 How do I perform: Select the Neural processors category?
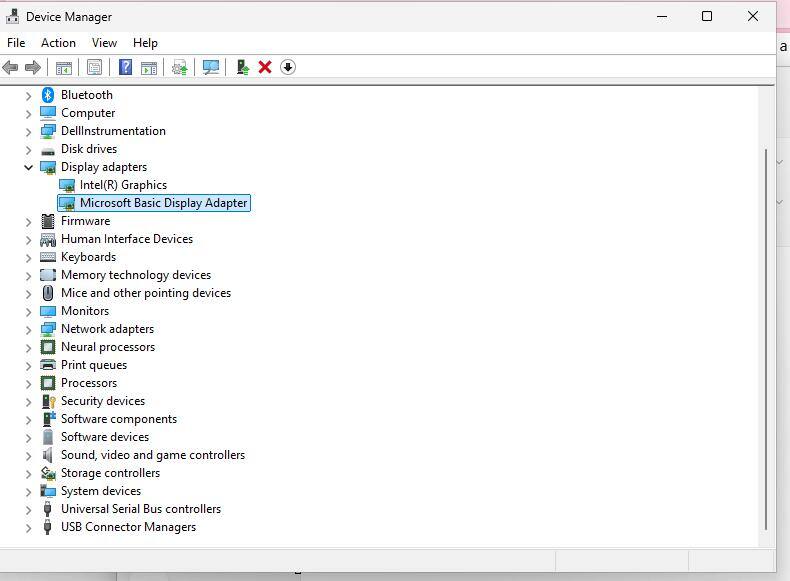pos(107,347)
